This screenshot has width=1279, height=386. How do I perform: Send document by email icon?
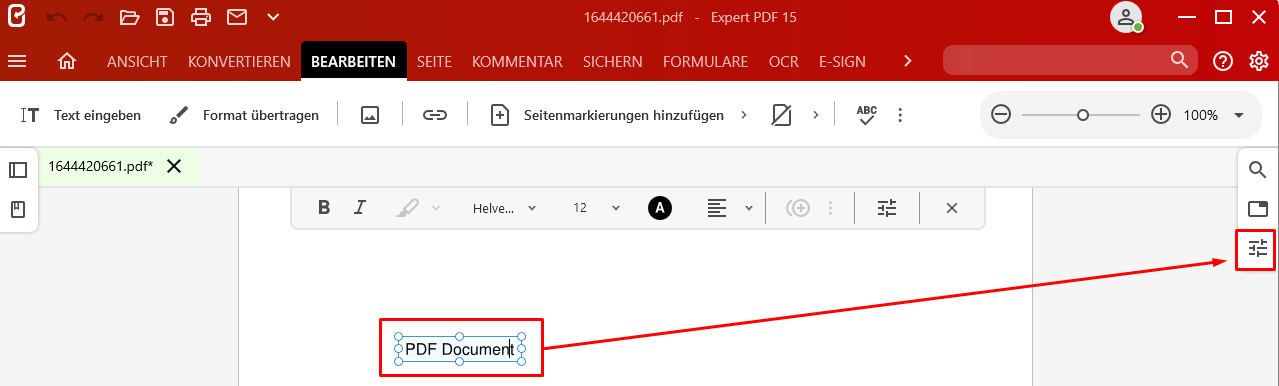[236, 17]
